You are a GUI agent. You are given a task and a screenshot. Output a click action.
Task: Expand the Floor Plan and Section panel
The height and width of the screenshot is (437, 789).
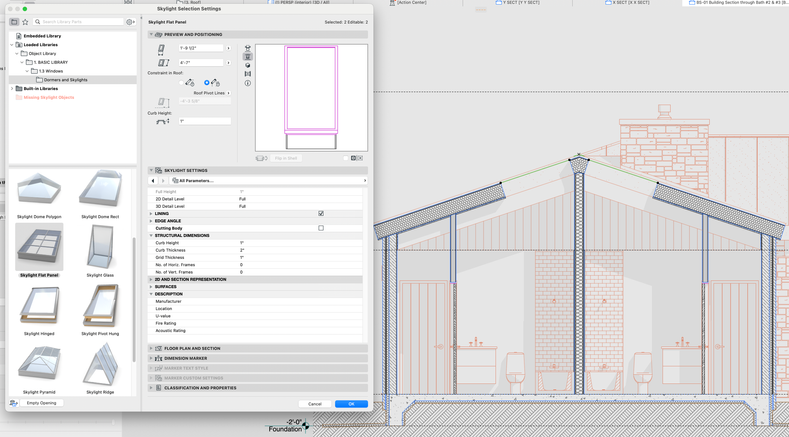pos(192,349)
